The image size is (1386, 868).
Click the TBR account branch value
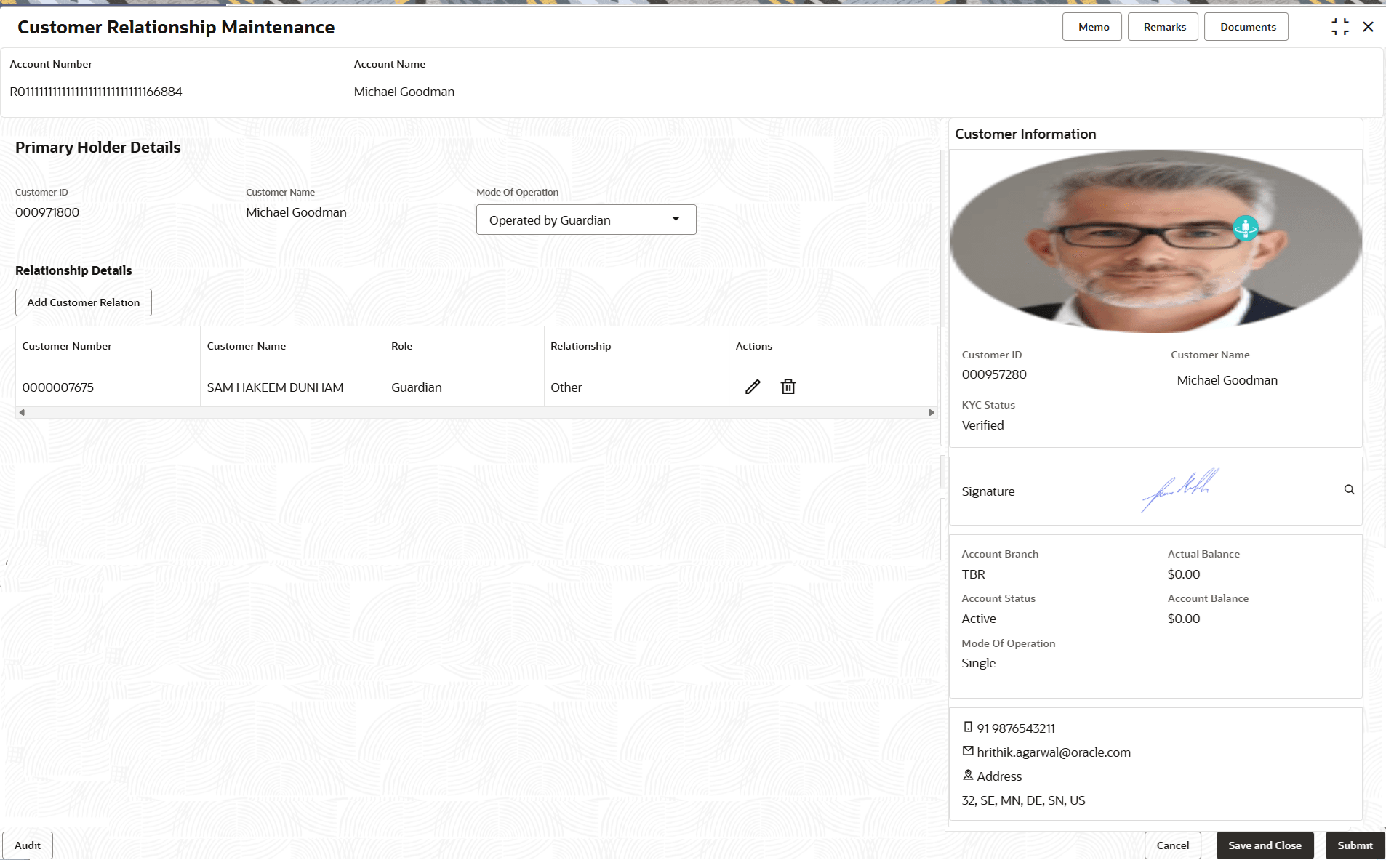tap(973, 574)
